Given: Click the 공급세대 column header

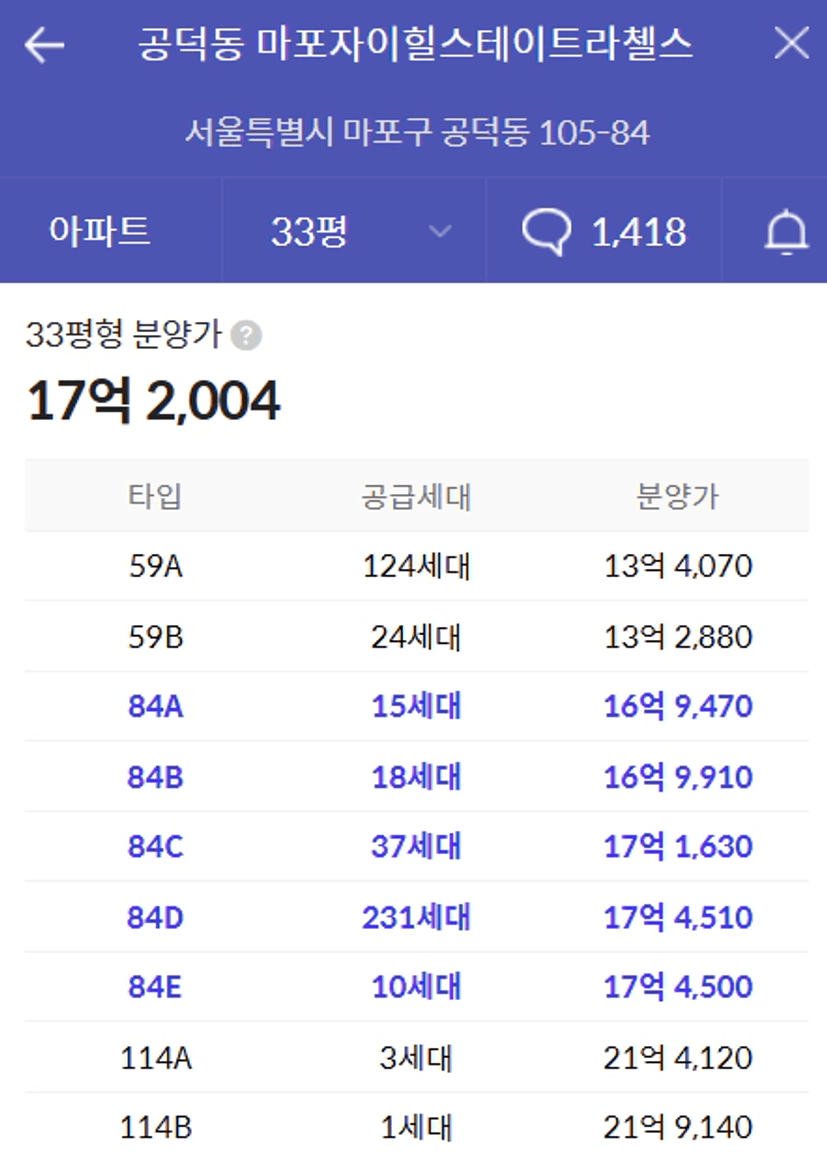Looking at the screenshot, I should click(416, 496).
